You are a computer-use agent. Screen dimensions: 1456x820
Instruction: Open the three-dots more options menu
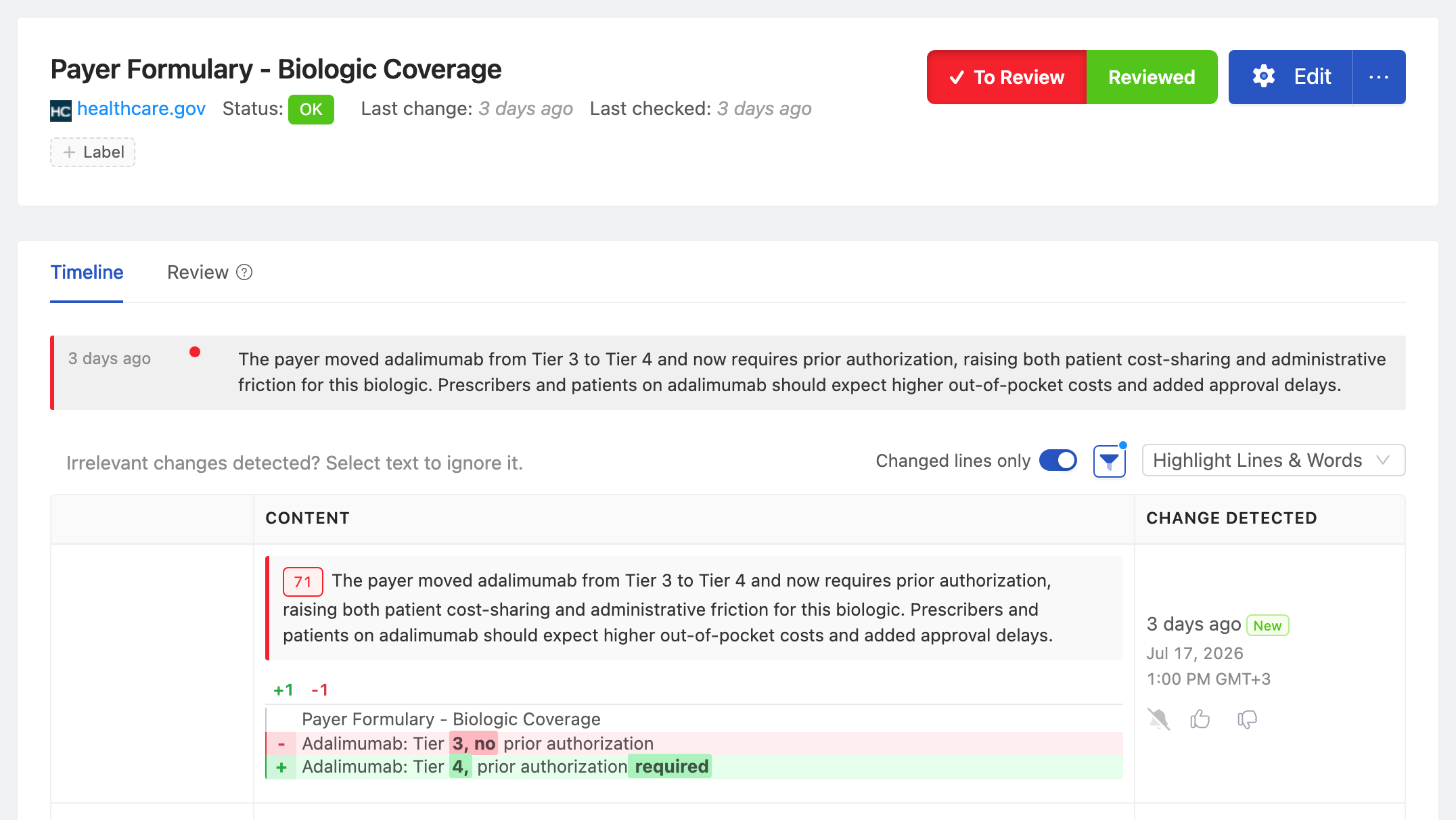[x=1379, y=77]
